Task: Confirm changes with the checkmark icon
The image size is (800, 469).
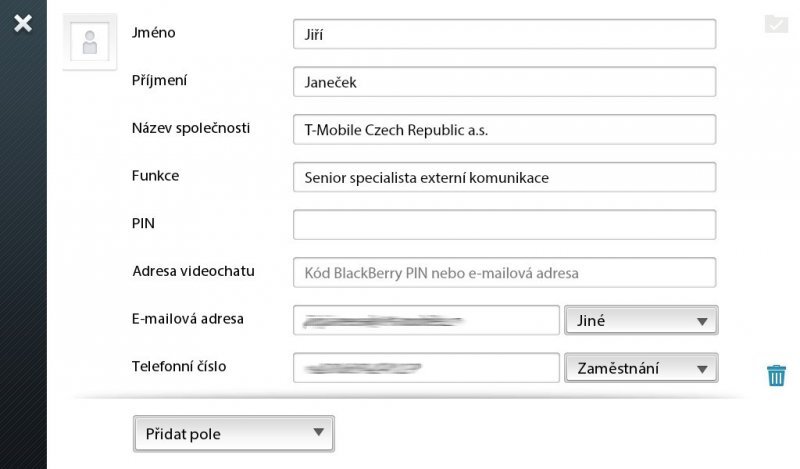Action: (x=776, y=24)
